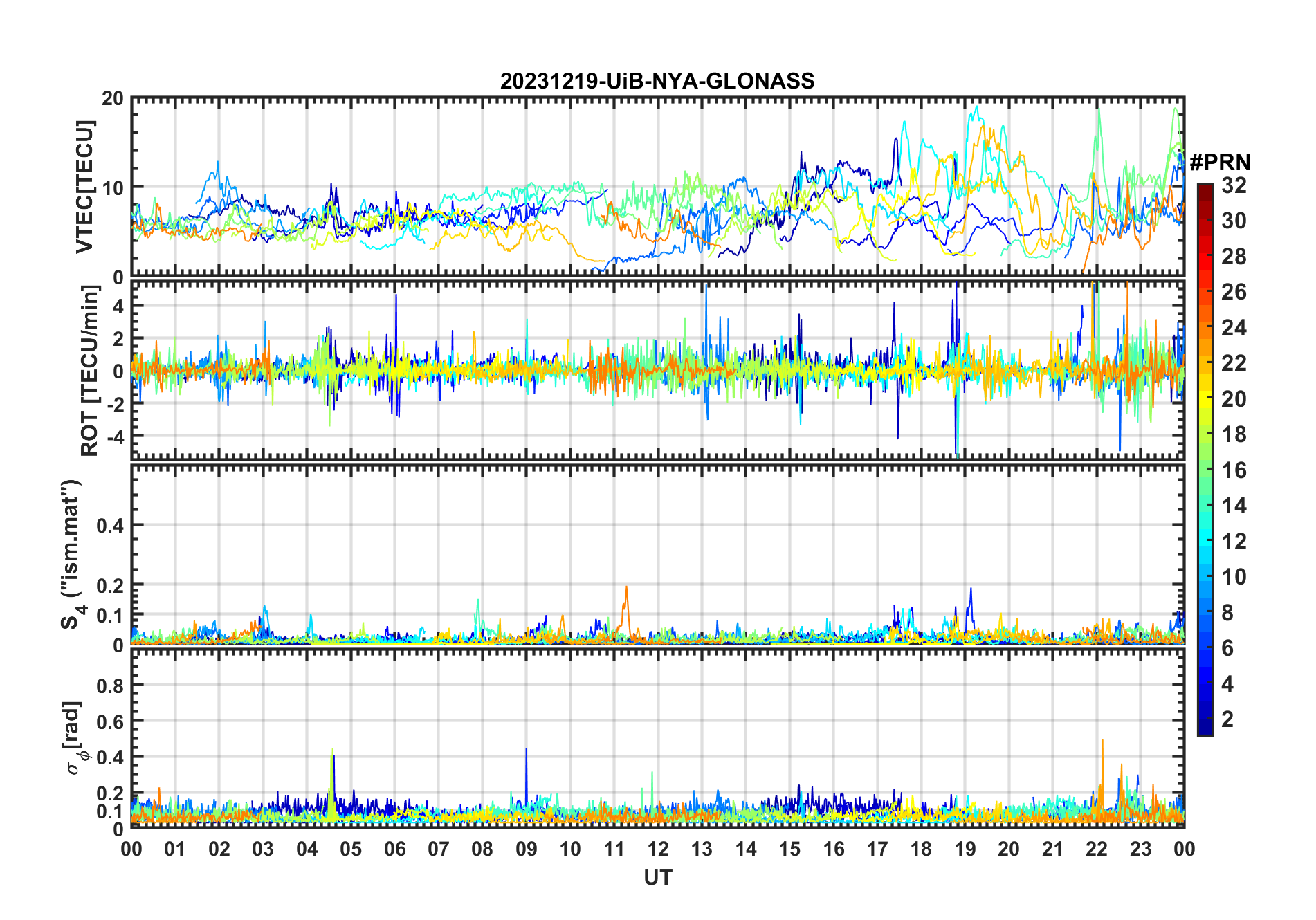
Task: Click the S4 axis tick label 0.4
Action: (110, 526)
